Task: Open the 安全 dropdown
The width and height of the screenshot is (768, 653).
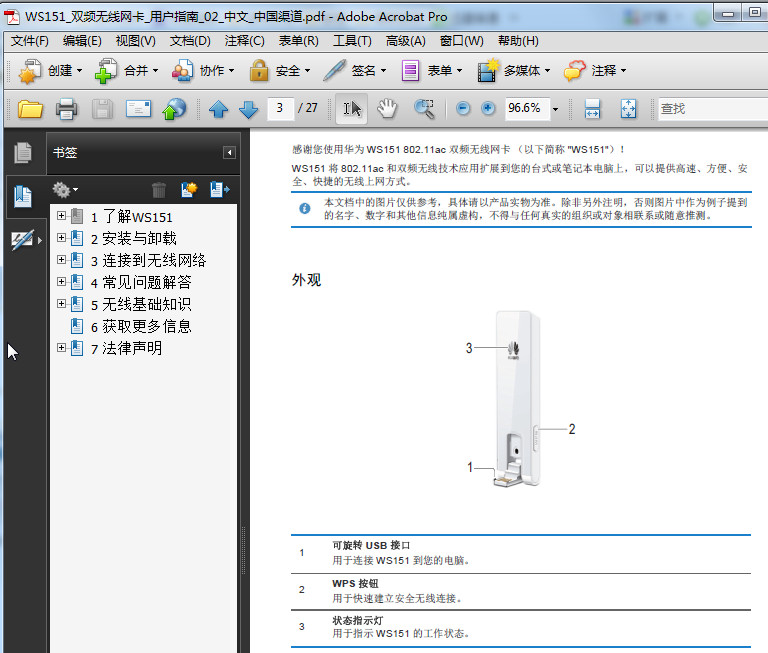Action: coord(280,71)
